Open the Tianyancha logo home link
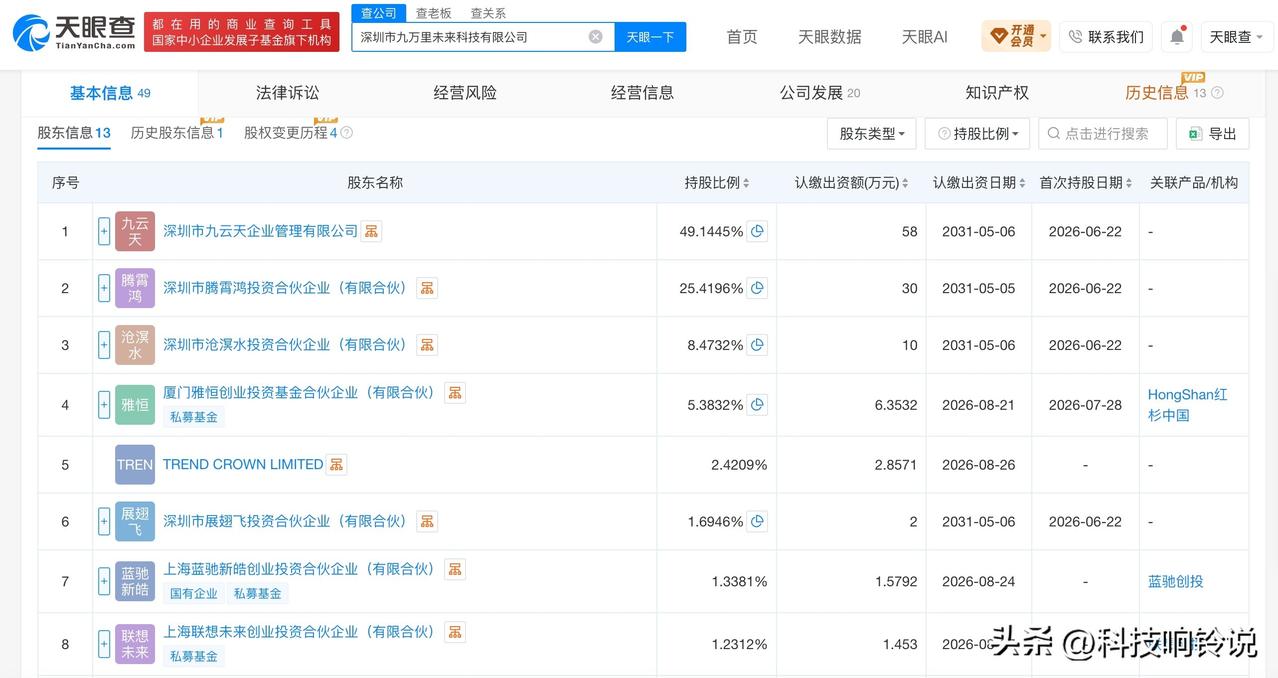The width and height of the screenshot is (1278, 678). tap(74, 33)
